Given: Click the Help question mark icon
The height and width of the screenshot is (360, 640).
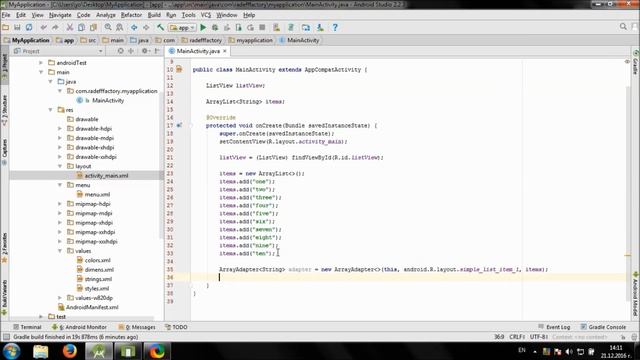Looking at the screenshot, I should [x=335, y=27].
